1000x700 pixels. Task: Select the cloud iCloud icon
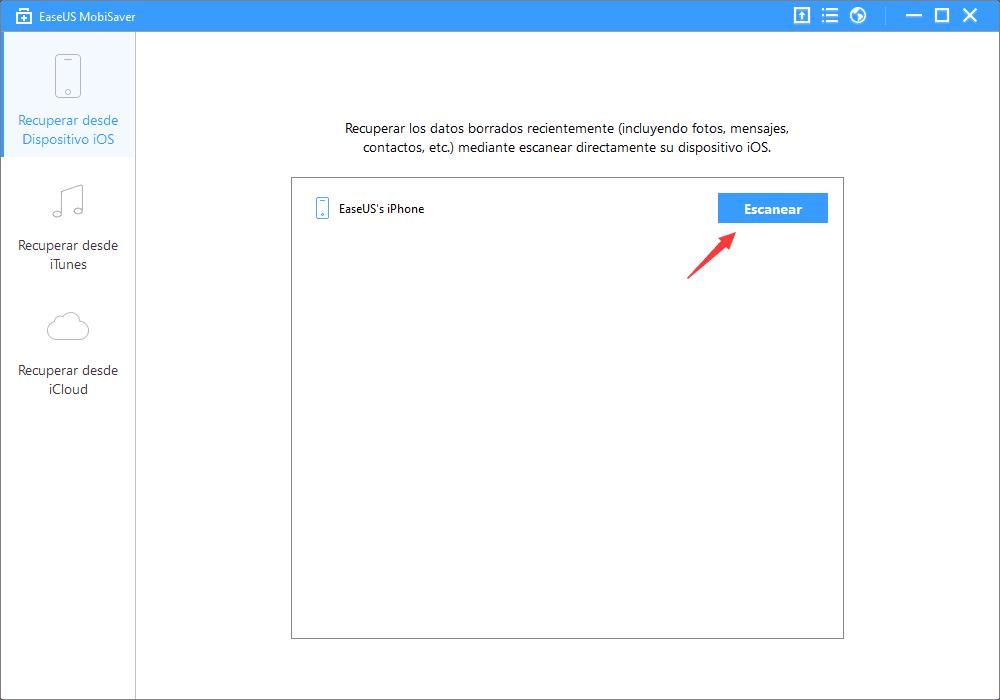click(68, 327)
